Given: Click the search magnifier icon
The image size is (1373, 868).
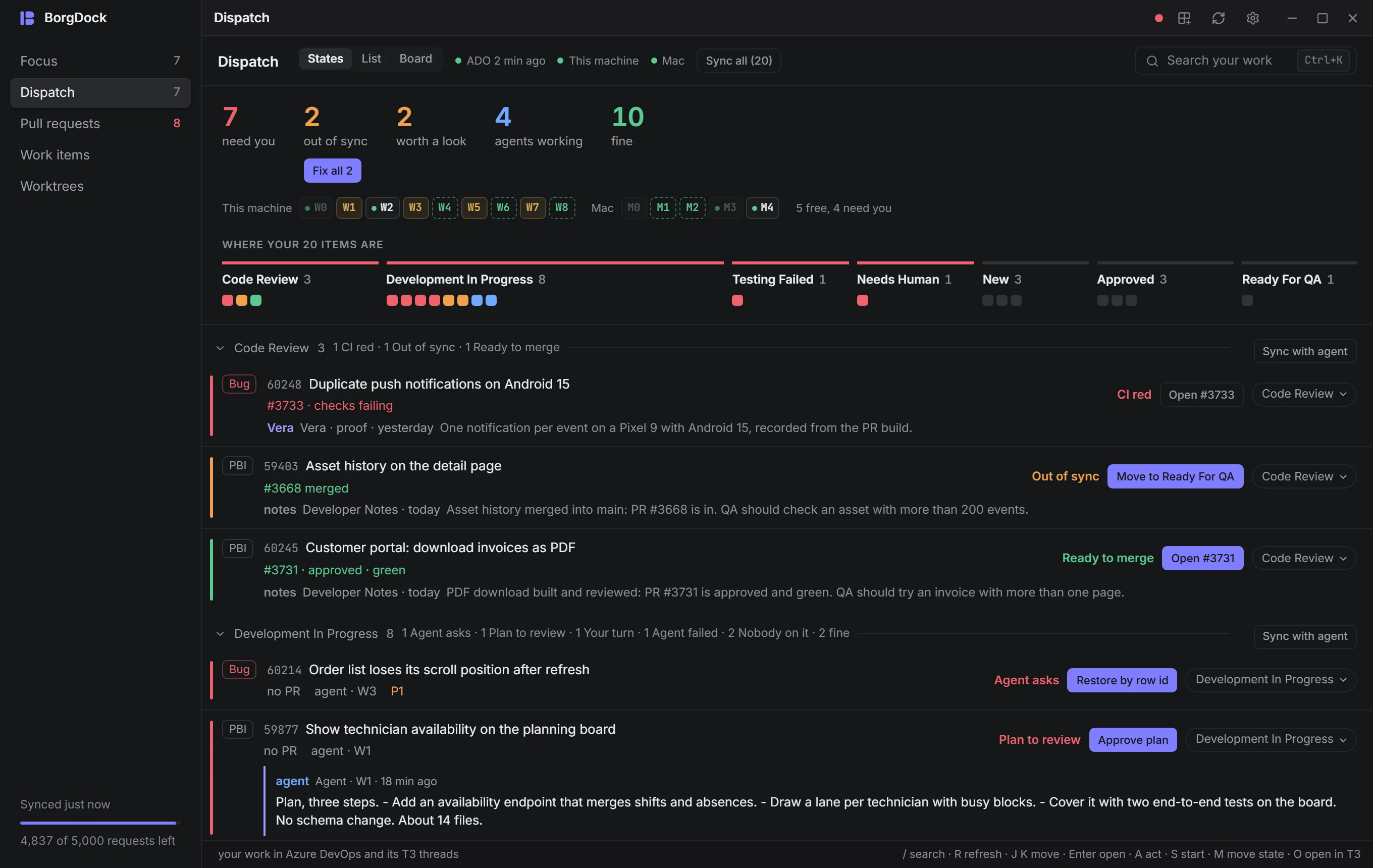Looking at the screenshot, I should pyautogui.click(x=1152, y=61).
